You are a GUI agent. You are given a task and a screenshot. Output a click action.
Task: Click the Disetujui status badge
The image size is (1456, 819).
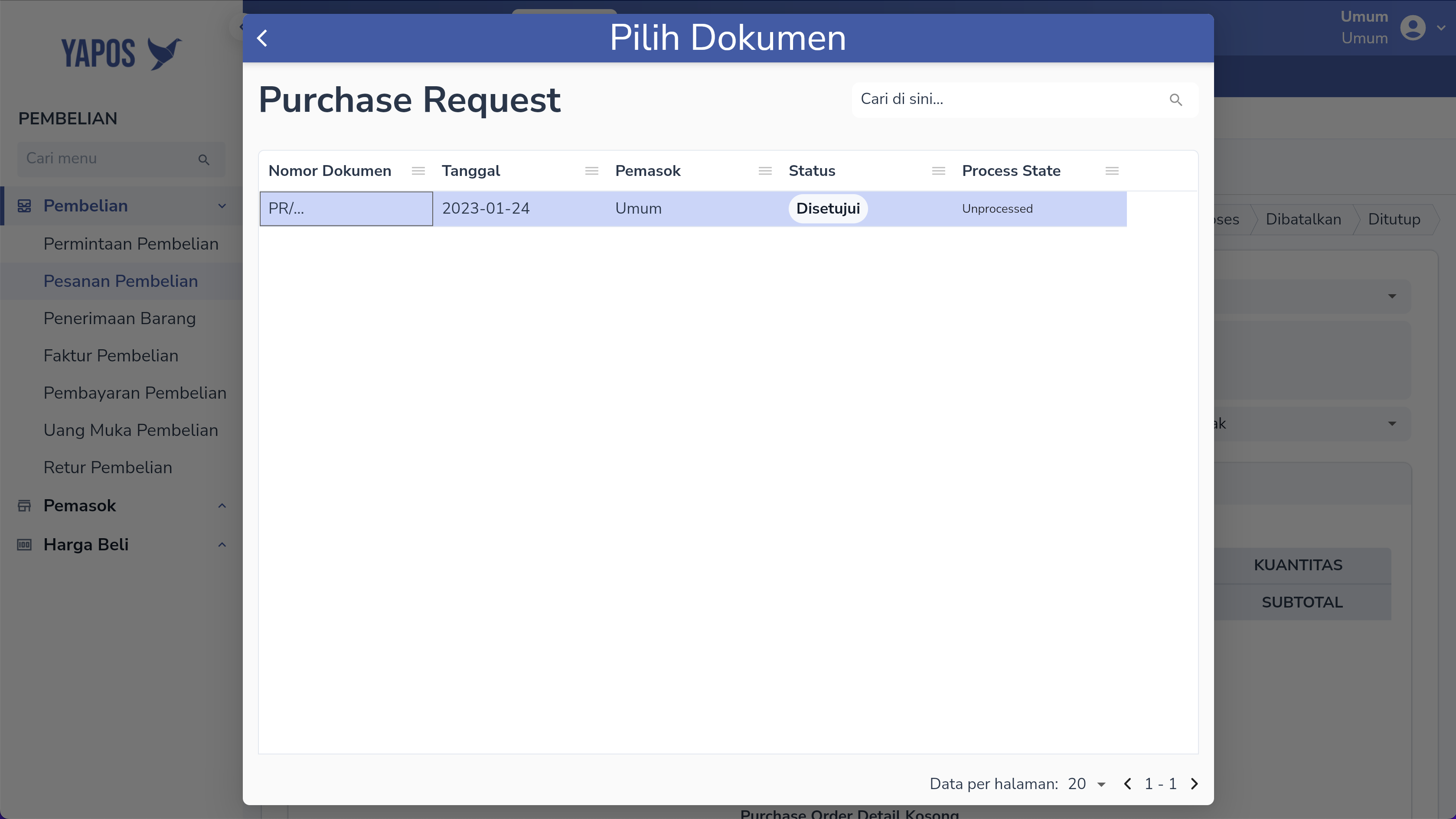[x=828, y=208]
